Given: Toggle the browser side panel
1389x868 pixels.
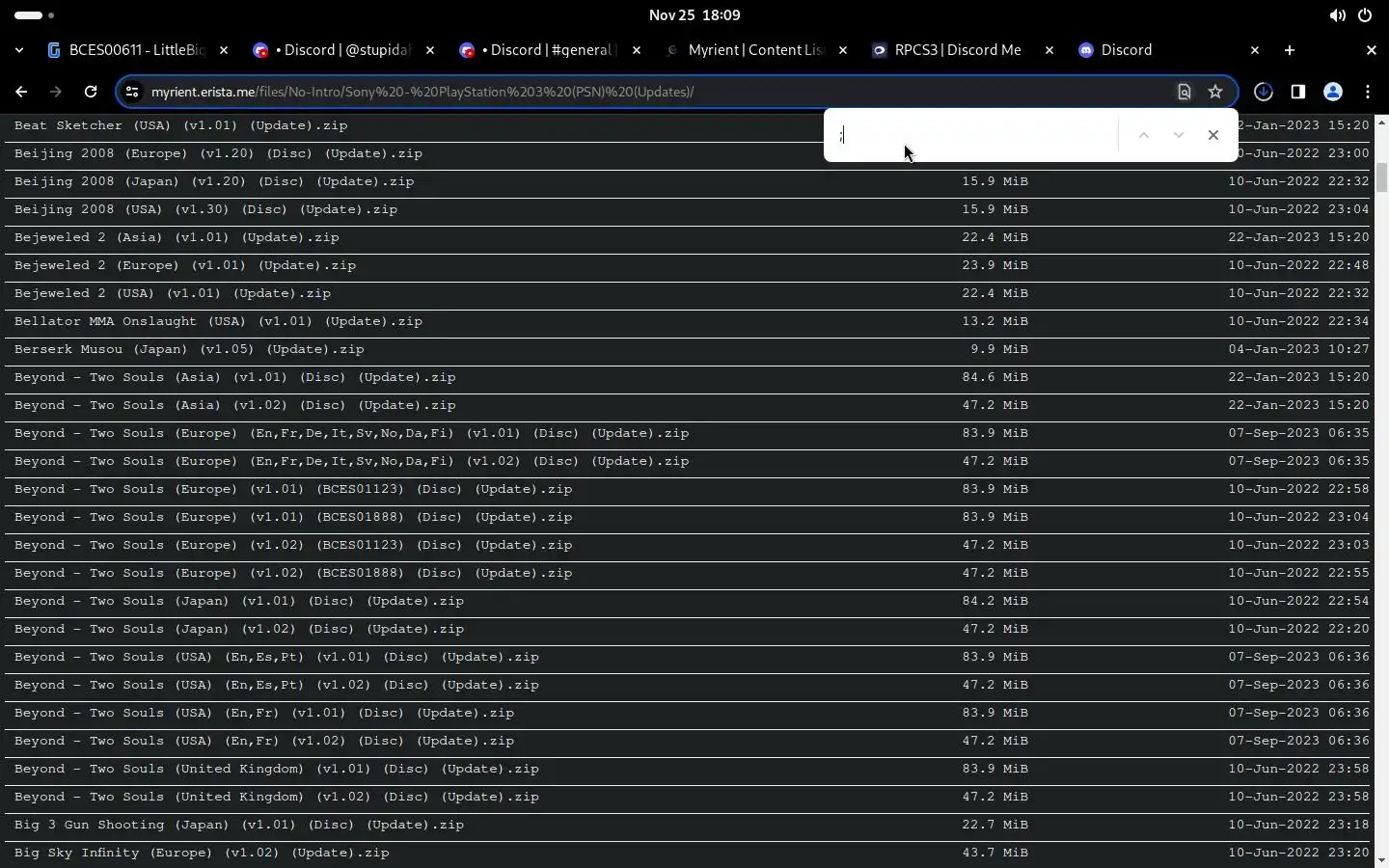Looking at the screenshot, I should tap(1298, 92).
